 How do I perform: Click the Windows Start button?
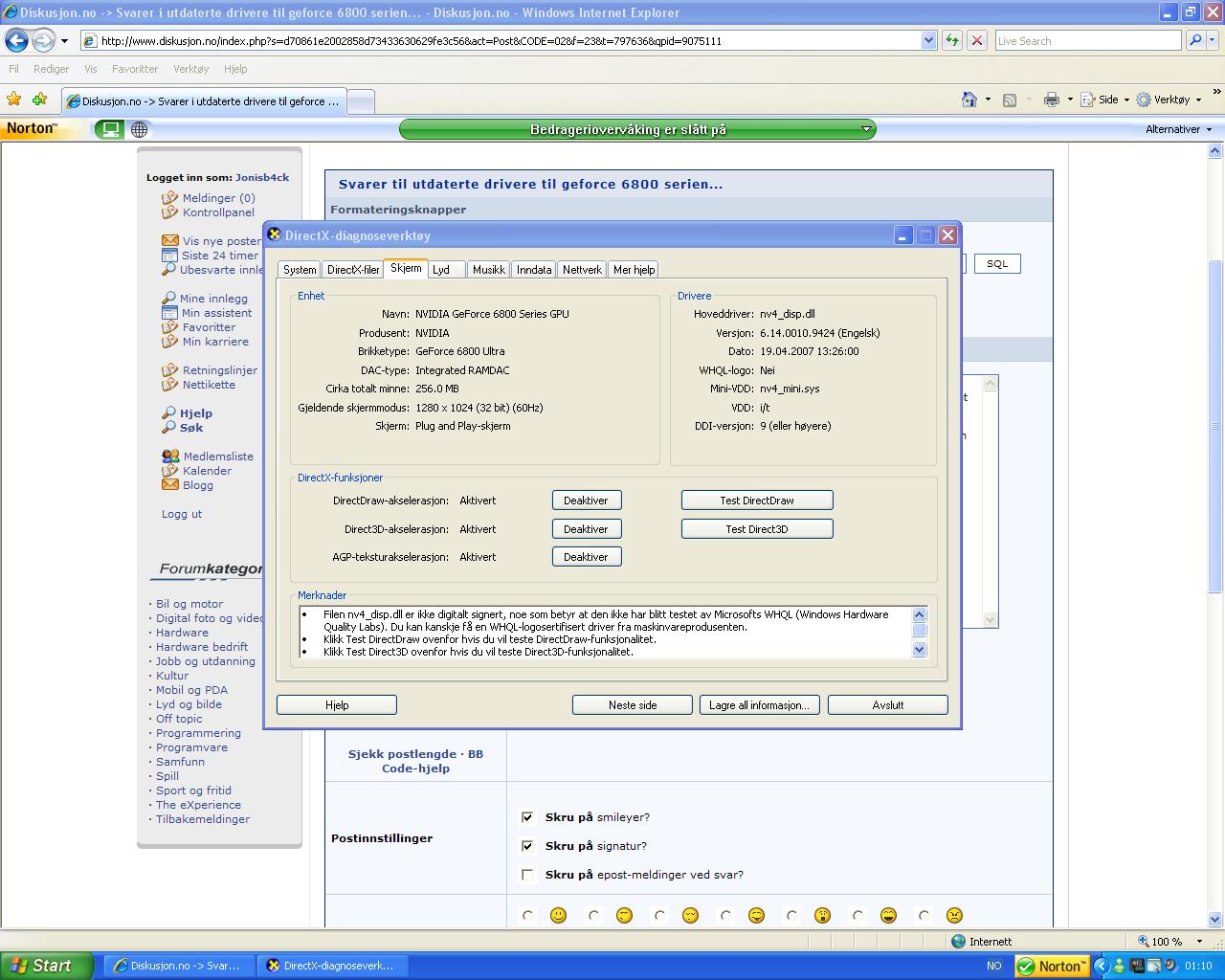click(x=46, y=966)
